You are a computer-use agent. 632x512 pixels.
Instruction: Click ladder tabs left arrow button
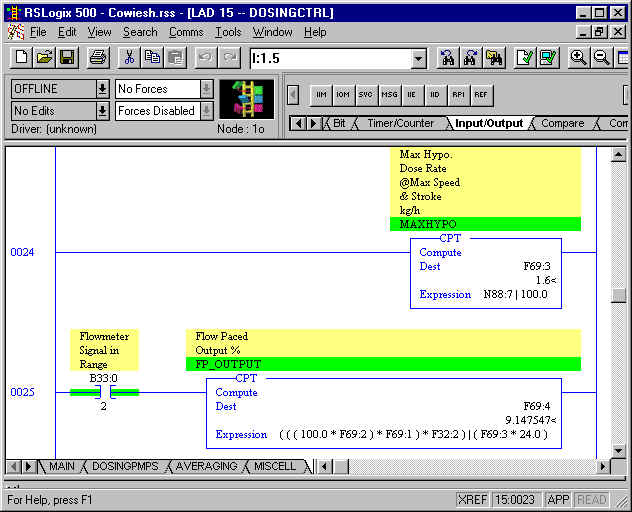point(13,467)
